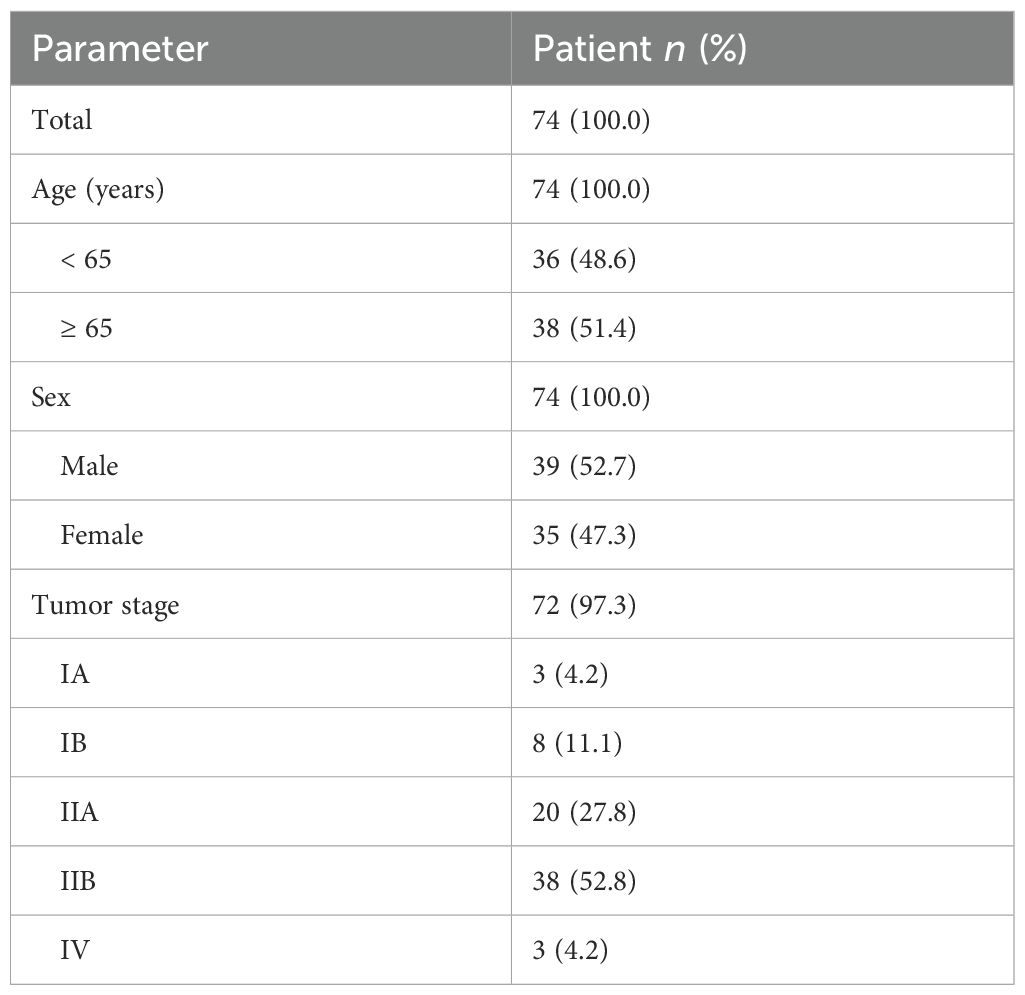1025x995 pixels.
Task: Select the < 65 age row
Action: pyautogui.click(x=86, y=259)
